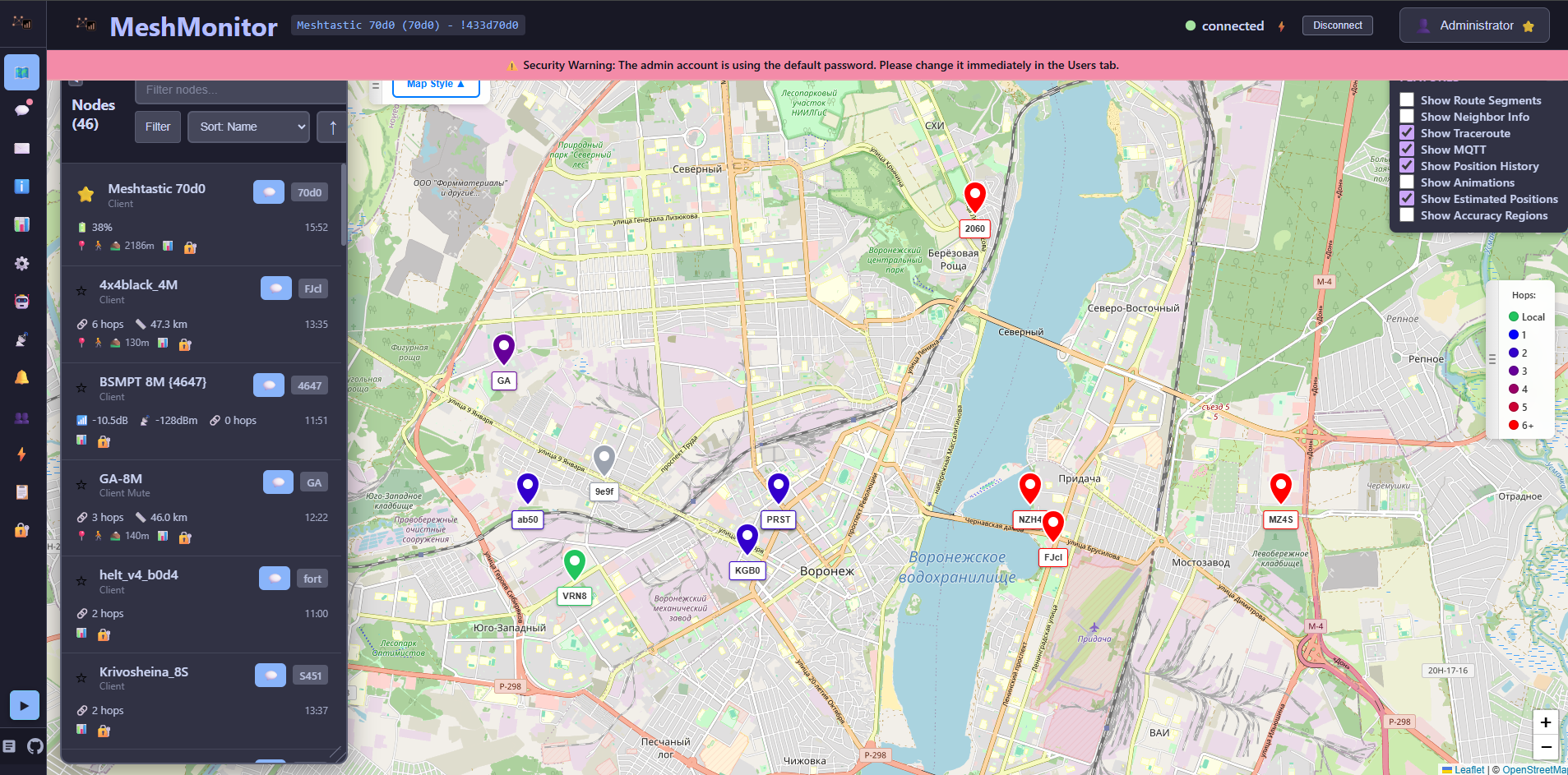Open Settings gear in left sidebar
This screenshot has height=775, width=1568.
point(22,263)
